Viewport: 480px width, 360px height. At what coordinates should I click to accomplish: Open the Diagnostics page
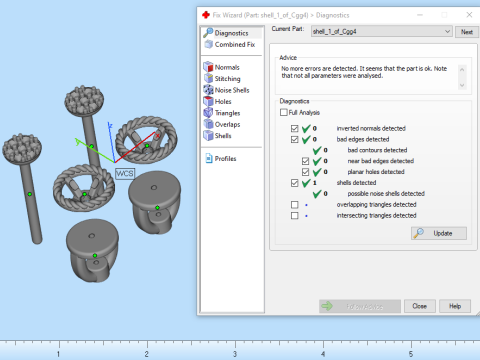[x=232, y=33]
